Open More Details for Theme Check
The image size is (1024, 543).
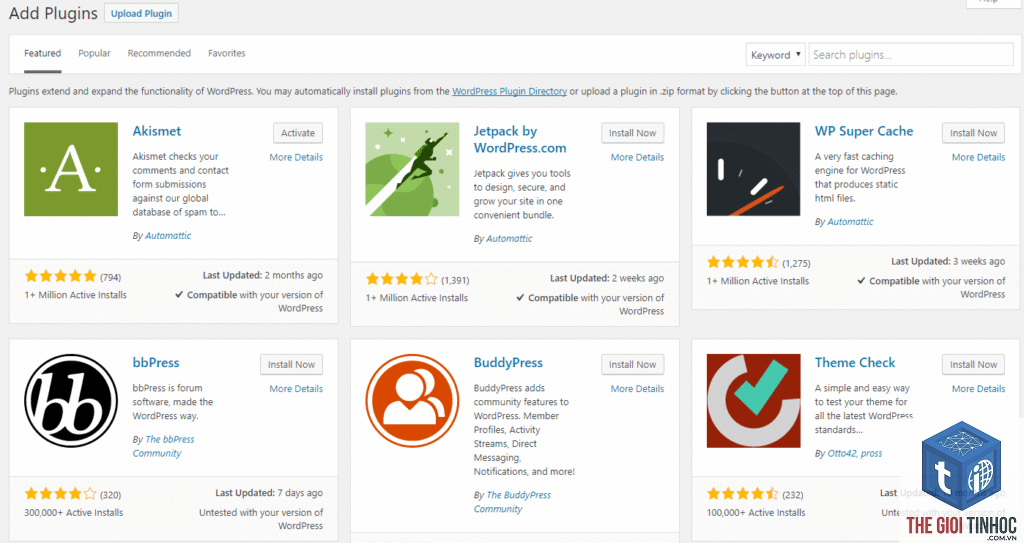(978, 388)
